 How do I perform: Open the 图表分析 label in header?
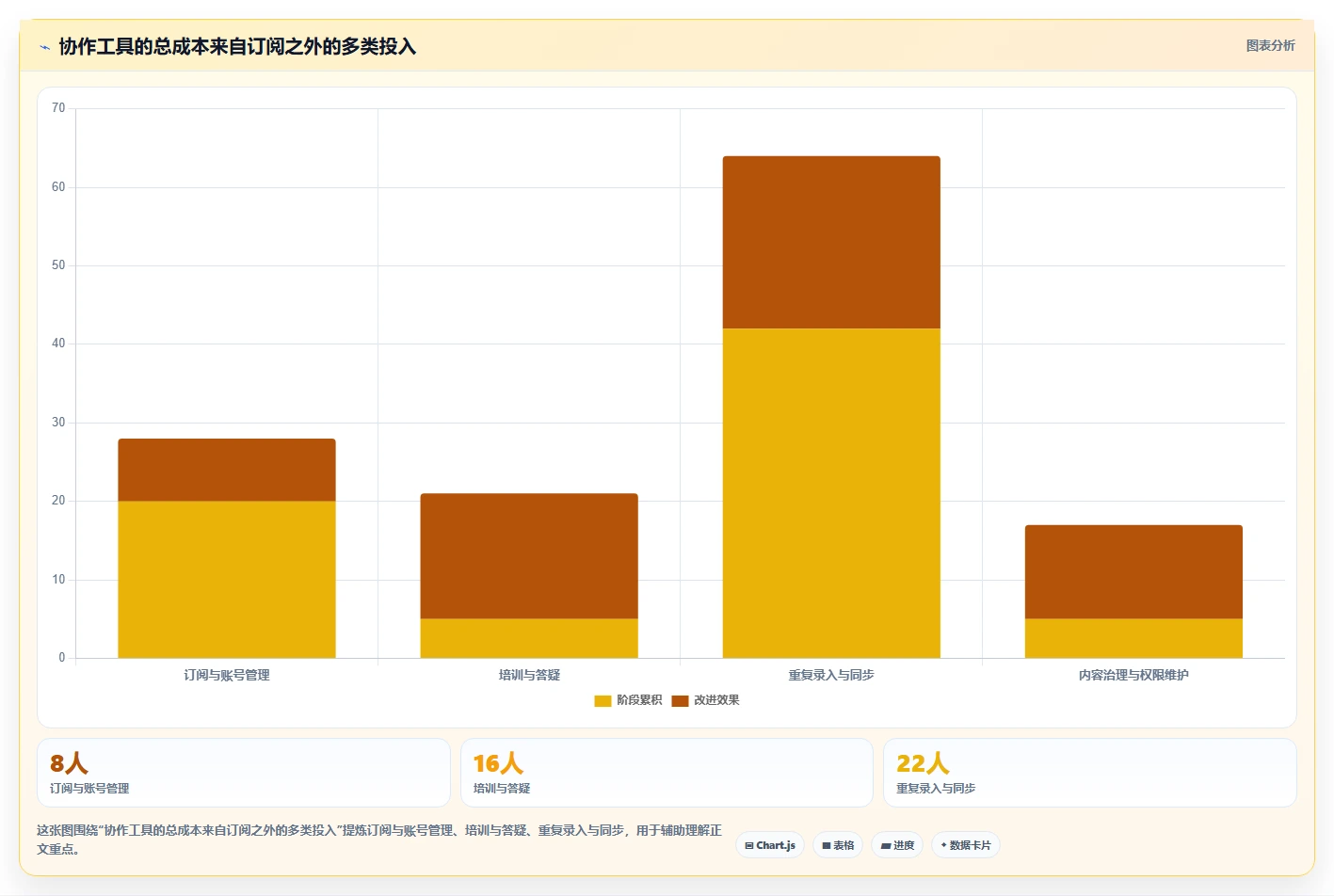click(x=1270, y=45)
